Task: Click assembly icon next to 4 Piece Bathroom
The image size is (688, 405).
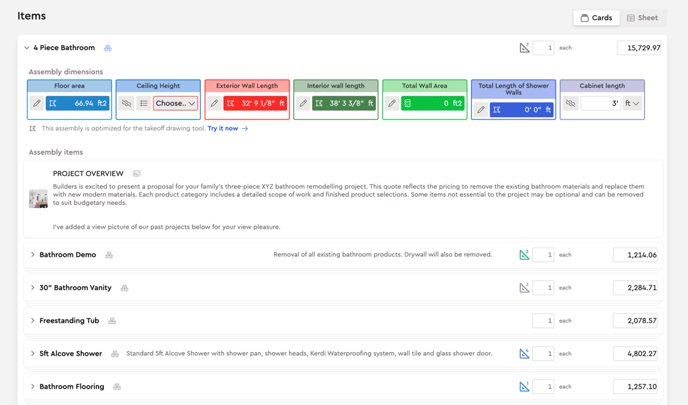Action: [108, 48]
